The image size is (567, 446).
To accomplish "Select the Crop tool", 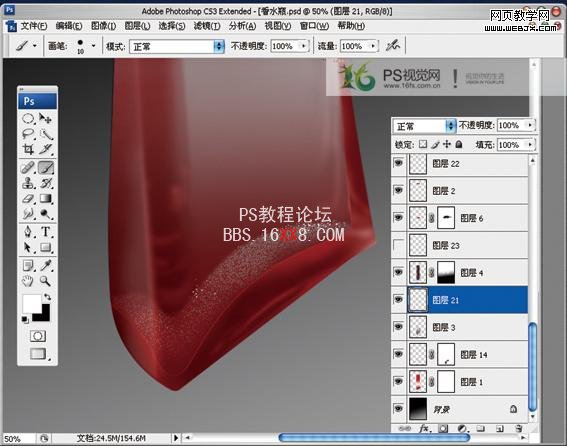I will (28, 149).
